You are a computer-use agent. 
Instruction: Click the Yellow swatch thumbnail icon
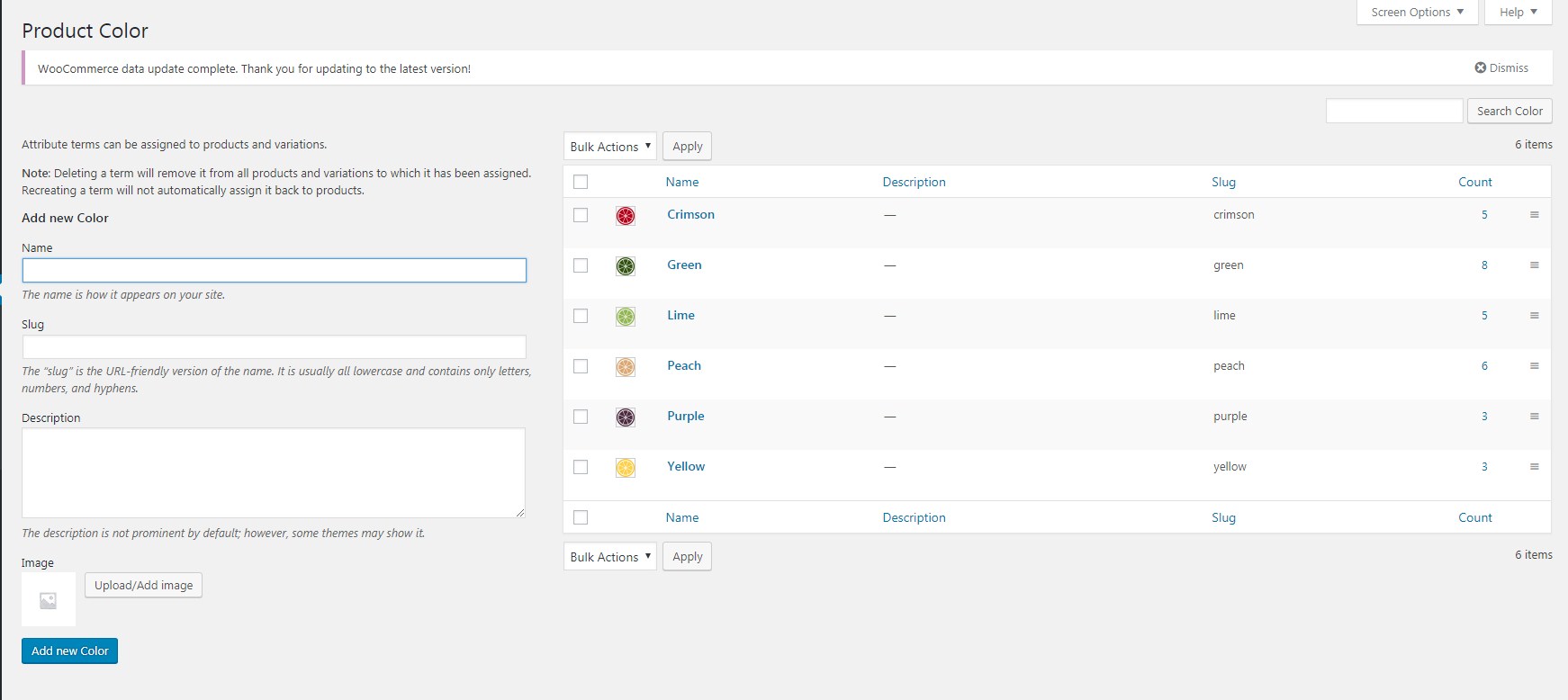pyautogui.click(x=626, y=468)
